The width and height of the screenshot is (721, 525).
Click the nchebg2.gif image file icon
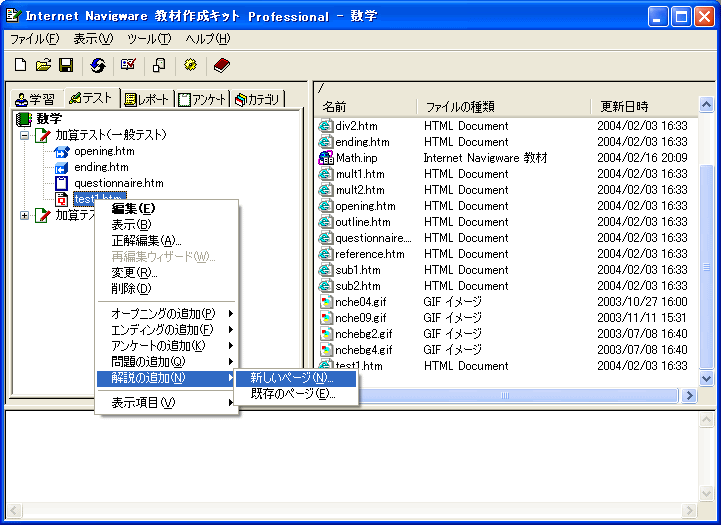pos(326,334)
